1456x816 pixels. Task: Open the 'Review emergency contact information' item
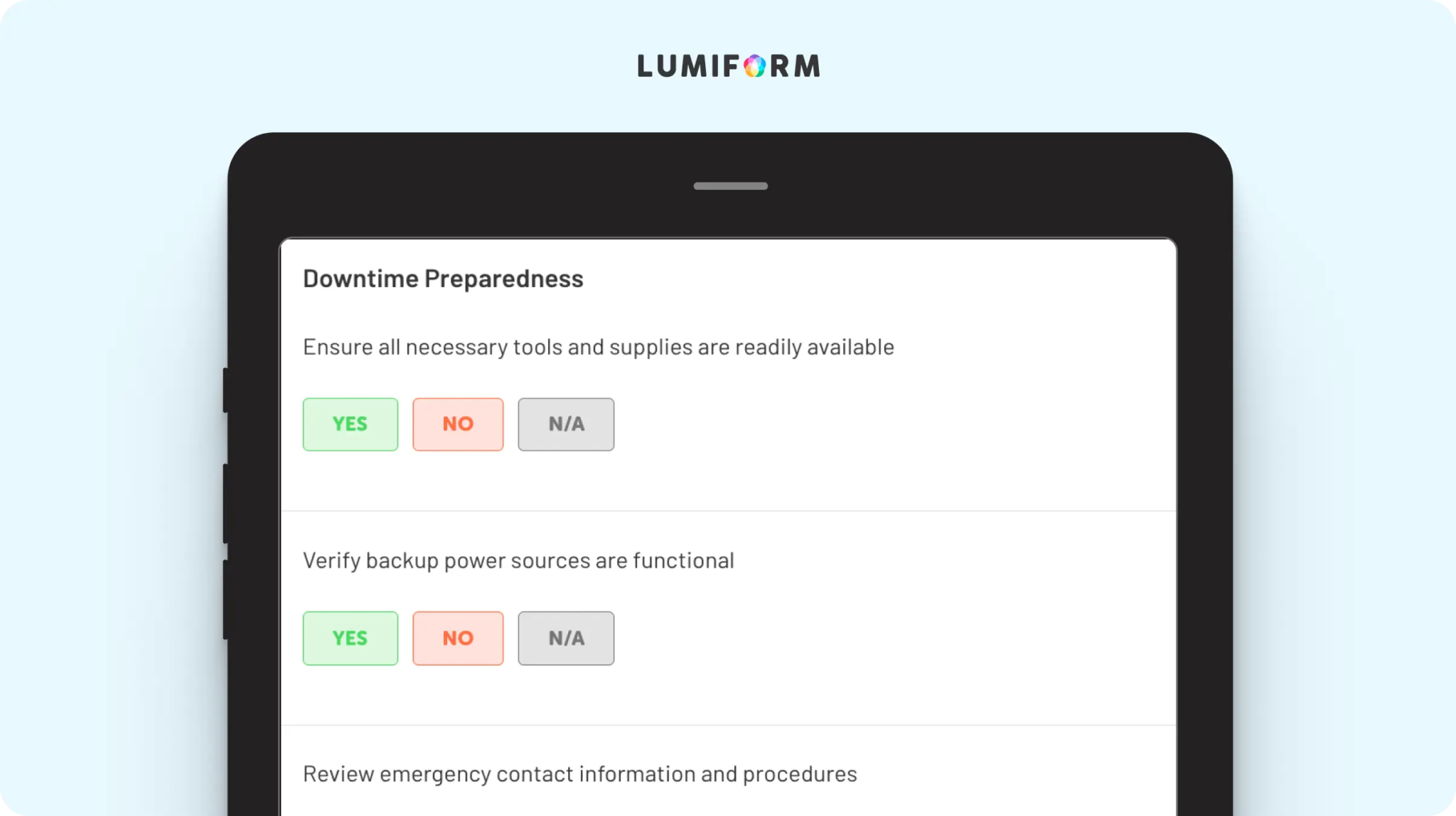[x=579, y=774]
